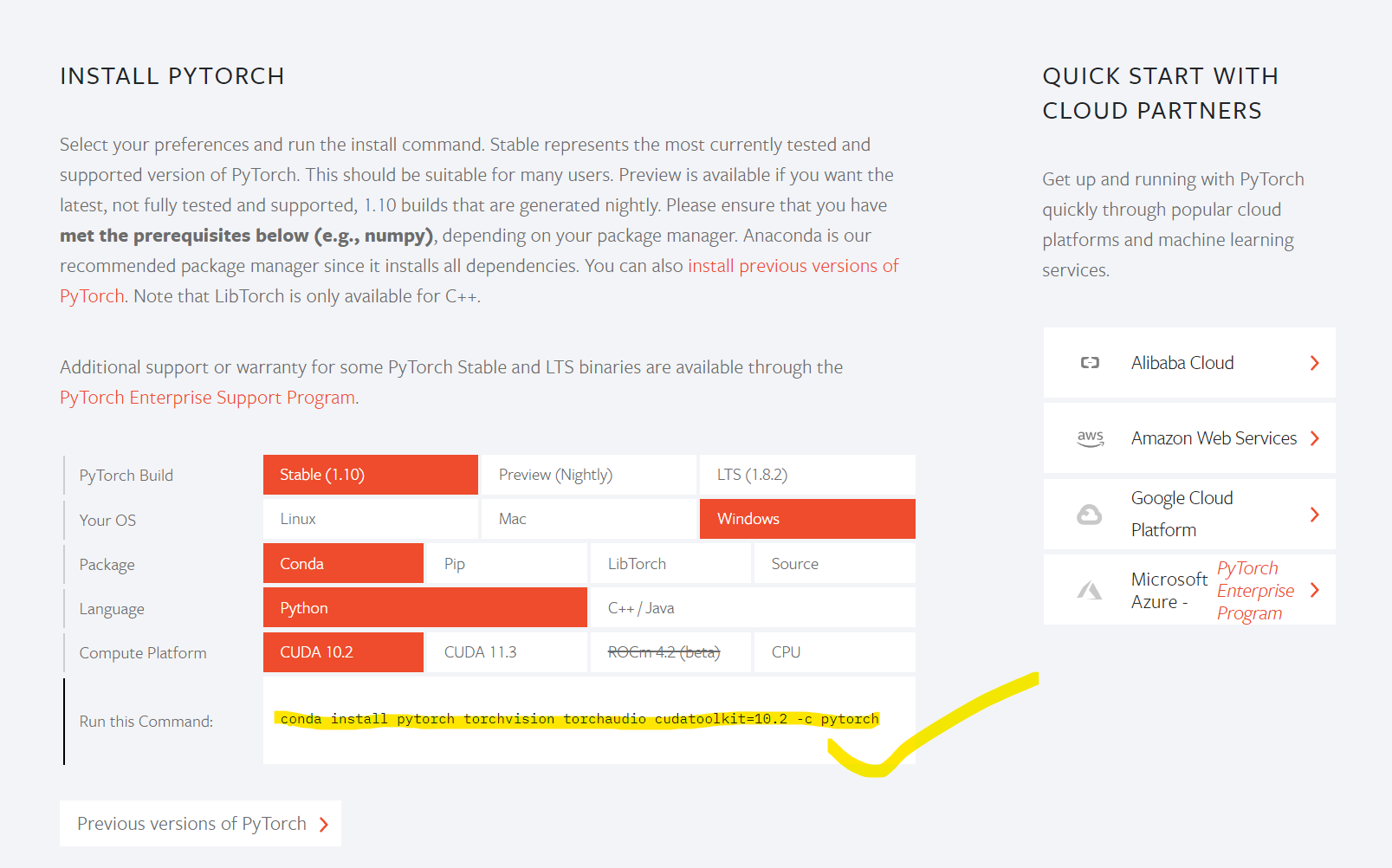
Task: Expand Amazon Web Services chevron arrow
Action: (x=1314, y=438)
